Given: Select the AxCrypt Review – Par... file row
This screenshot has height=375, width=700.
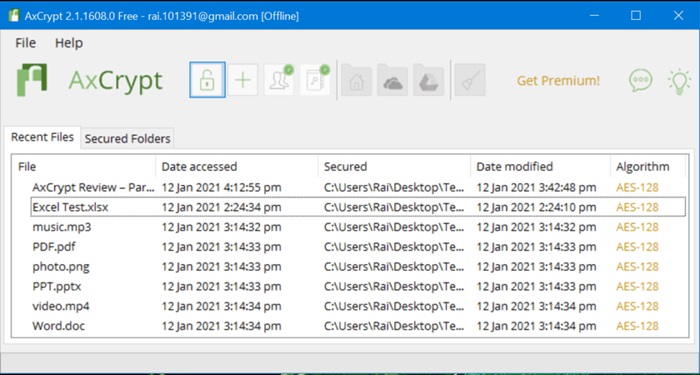Looking at the screenshot, I should [x=358, y=188].
